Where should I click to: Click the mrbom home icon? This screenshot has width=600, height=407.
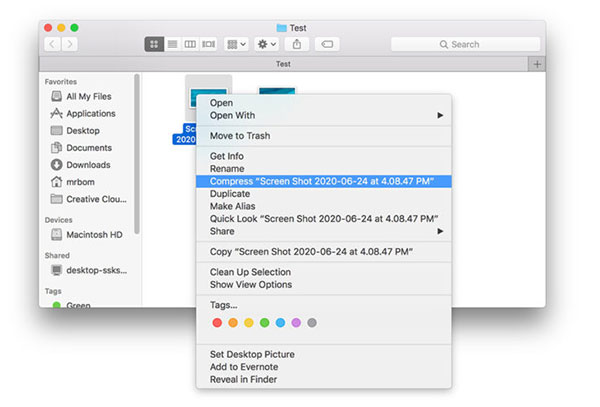(57, 182)
